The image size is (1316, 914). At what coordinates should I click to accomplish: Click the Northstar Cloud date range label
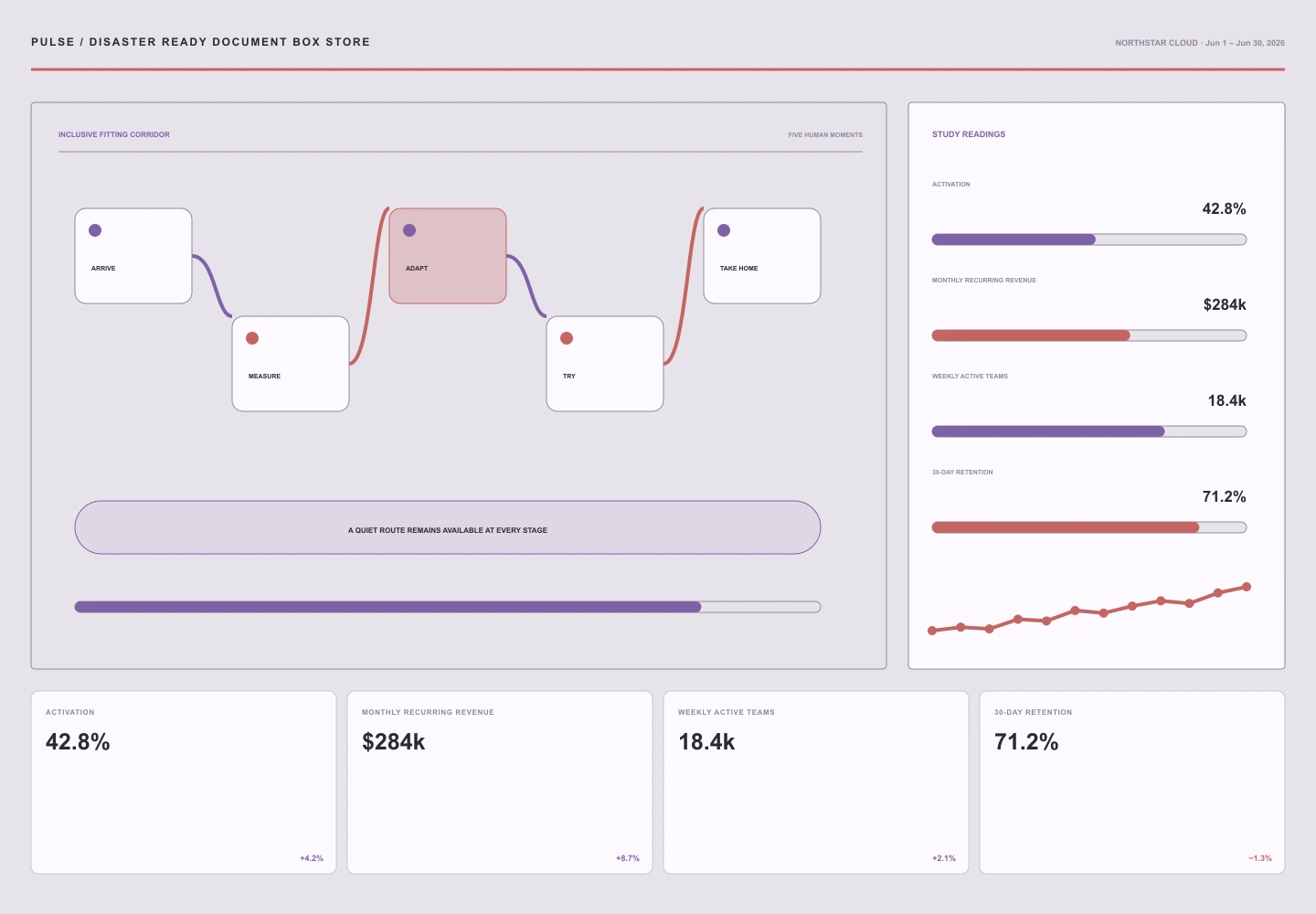coord(1200,43)
